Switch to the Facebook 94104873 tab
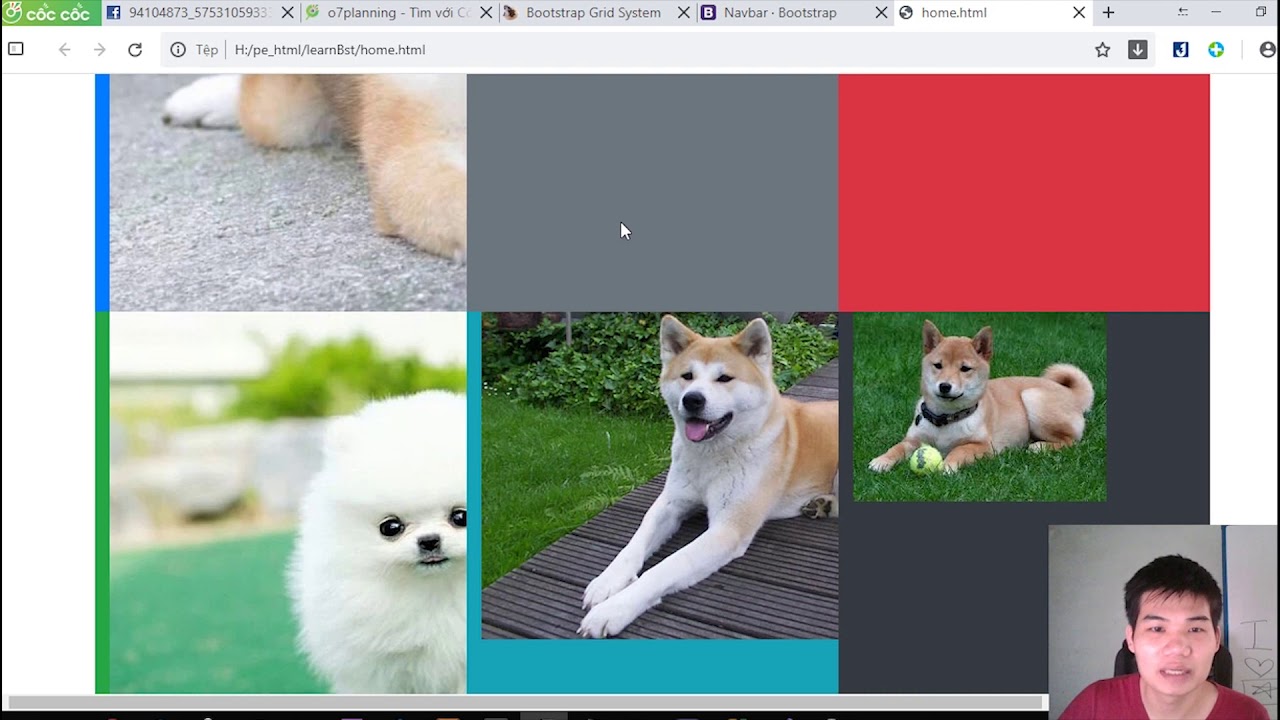 199,13
